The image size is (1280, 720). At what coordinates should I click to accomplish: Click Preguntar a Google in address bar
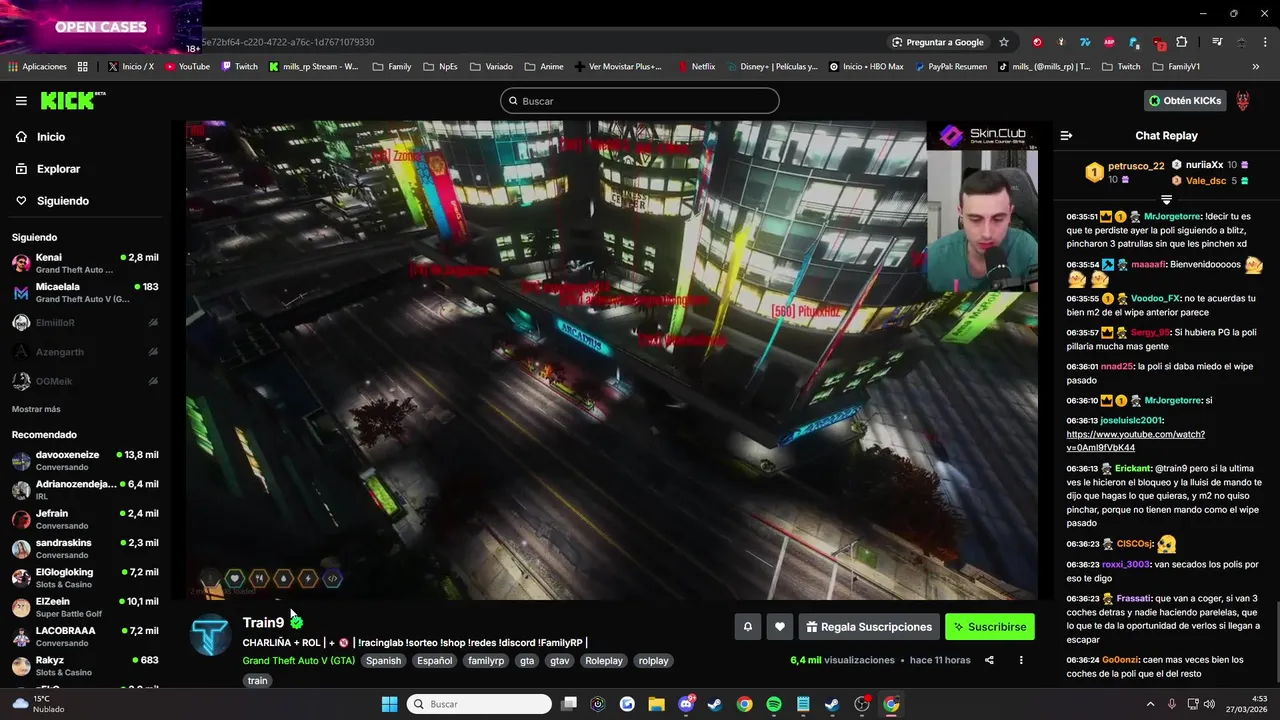point(938,42)
